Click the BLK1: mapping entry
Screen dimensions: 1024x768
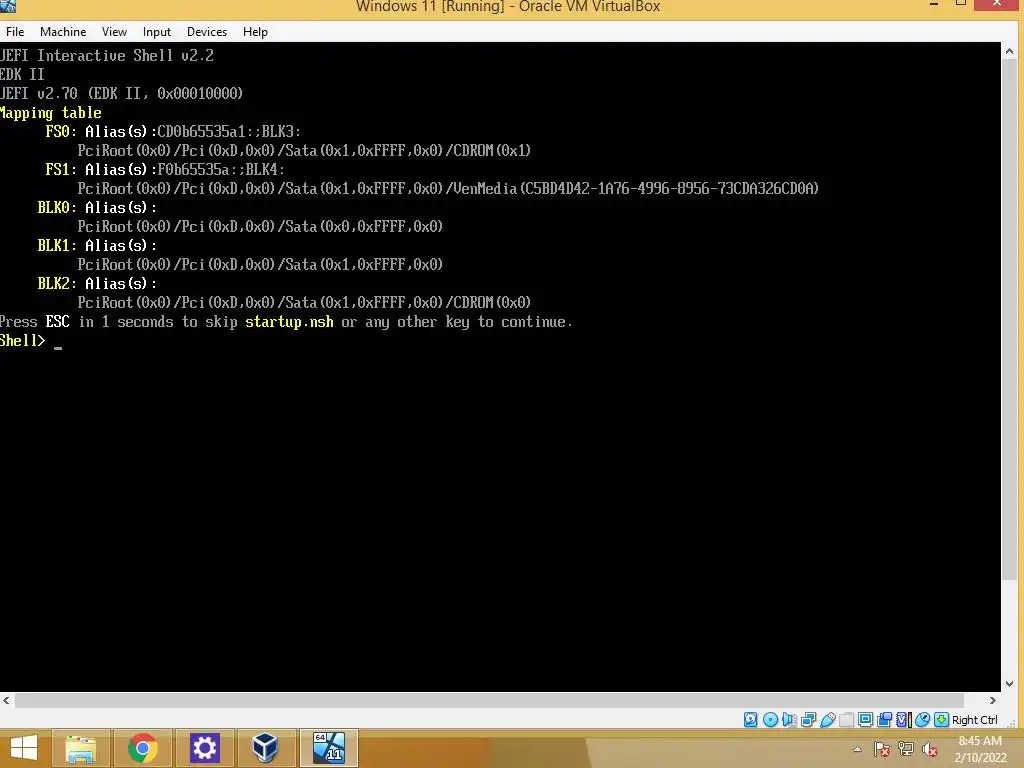point(57,245)
